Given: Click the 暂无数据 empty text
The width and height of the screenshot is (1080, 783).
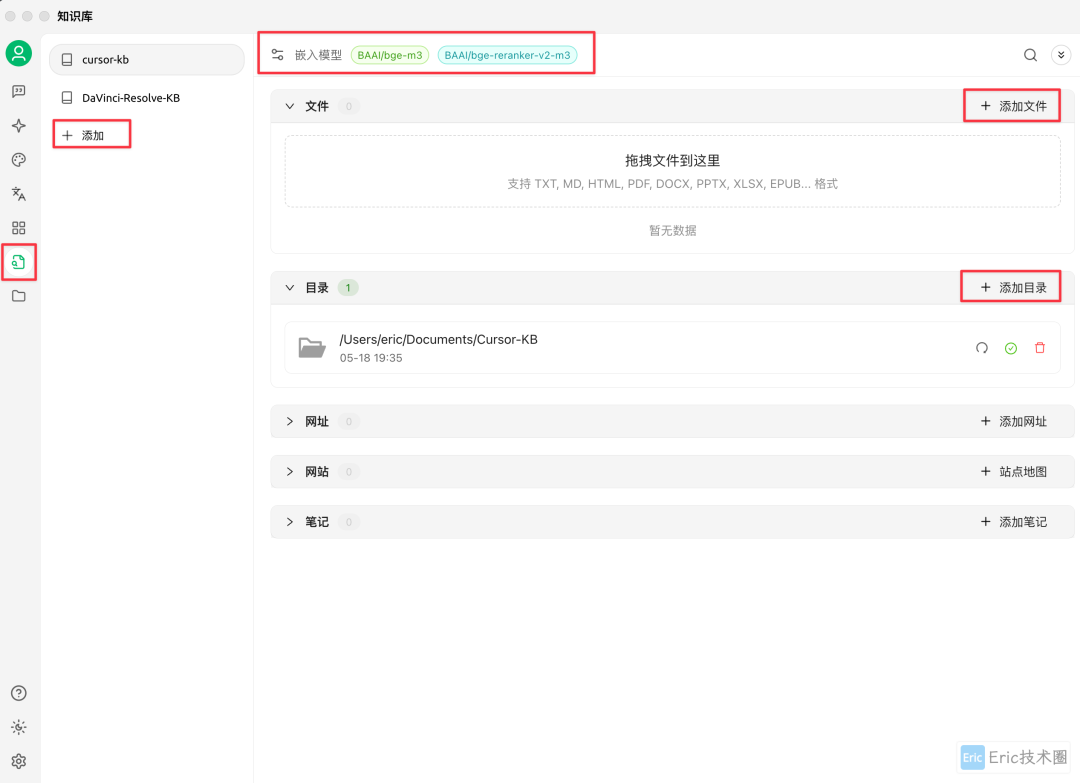Looking at the screenshot, I should tap(672, 231).
